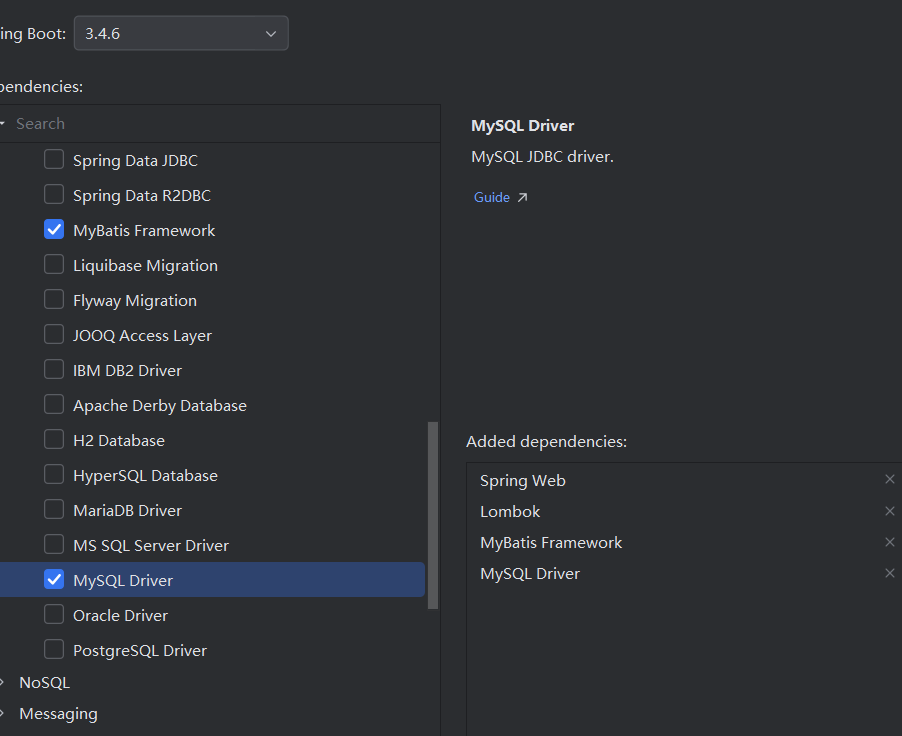Remove MySQL Driver from added dependencies
This screenshot has height=736, width=902.
(889, 573)
